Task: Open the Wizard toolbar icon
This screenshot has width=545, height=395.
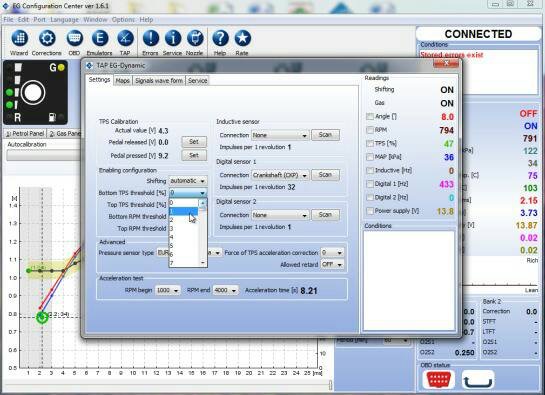Action: click(x=19, y=38)
